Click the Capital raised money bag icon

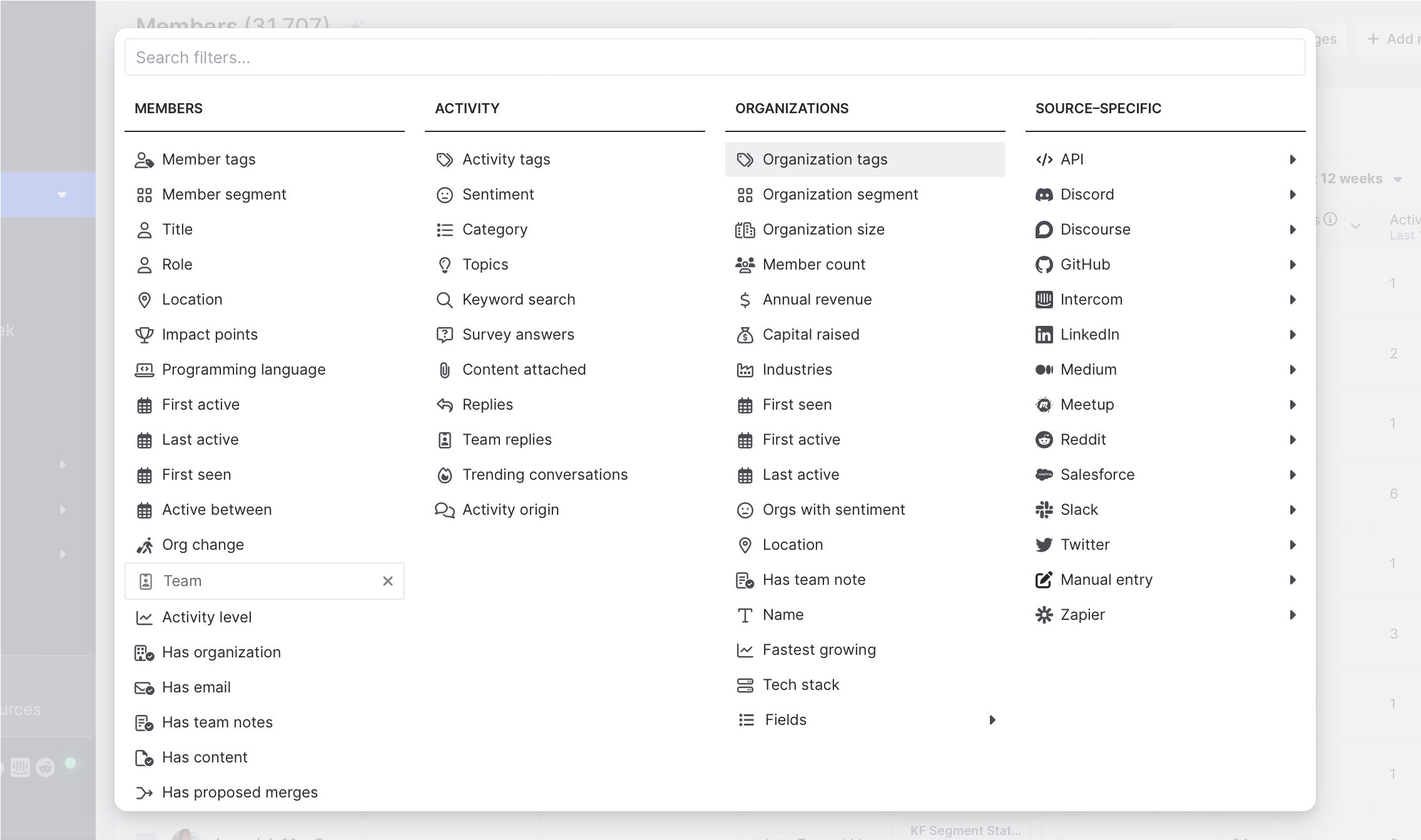point(745,335)
